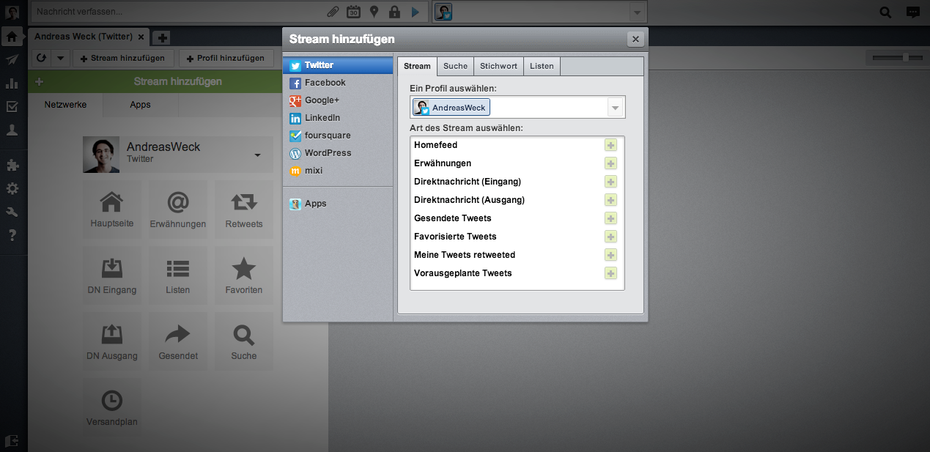Click the Stream hinzufügen toolbar button
Screen dimensions: 930x452
122,58
